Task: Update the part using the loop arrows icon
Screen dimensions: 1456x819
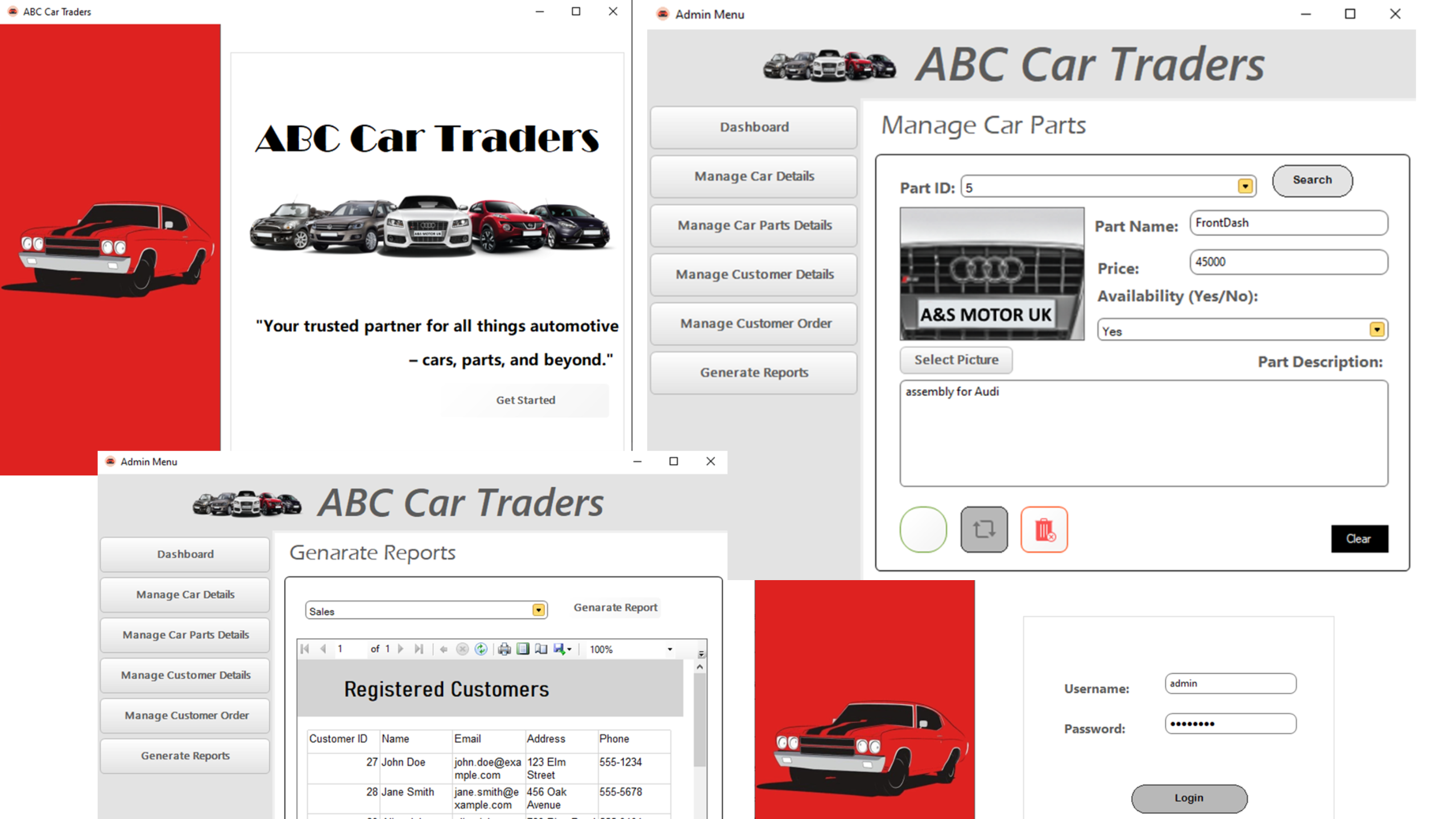Action: coord(985,530)
